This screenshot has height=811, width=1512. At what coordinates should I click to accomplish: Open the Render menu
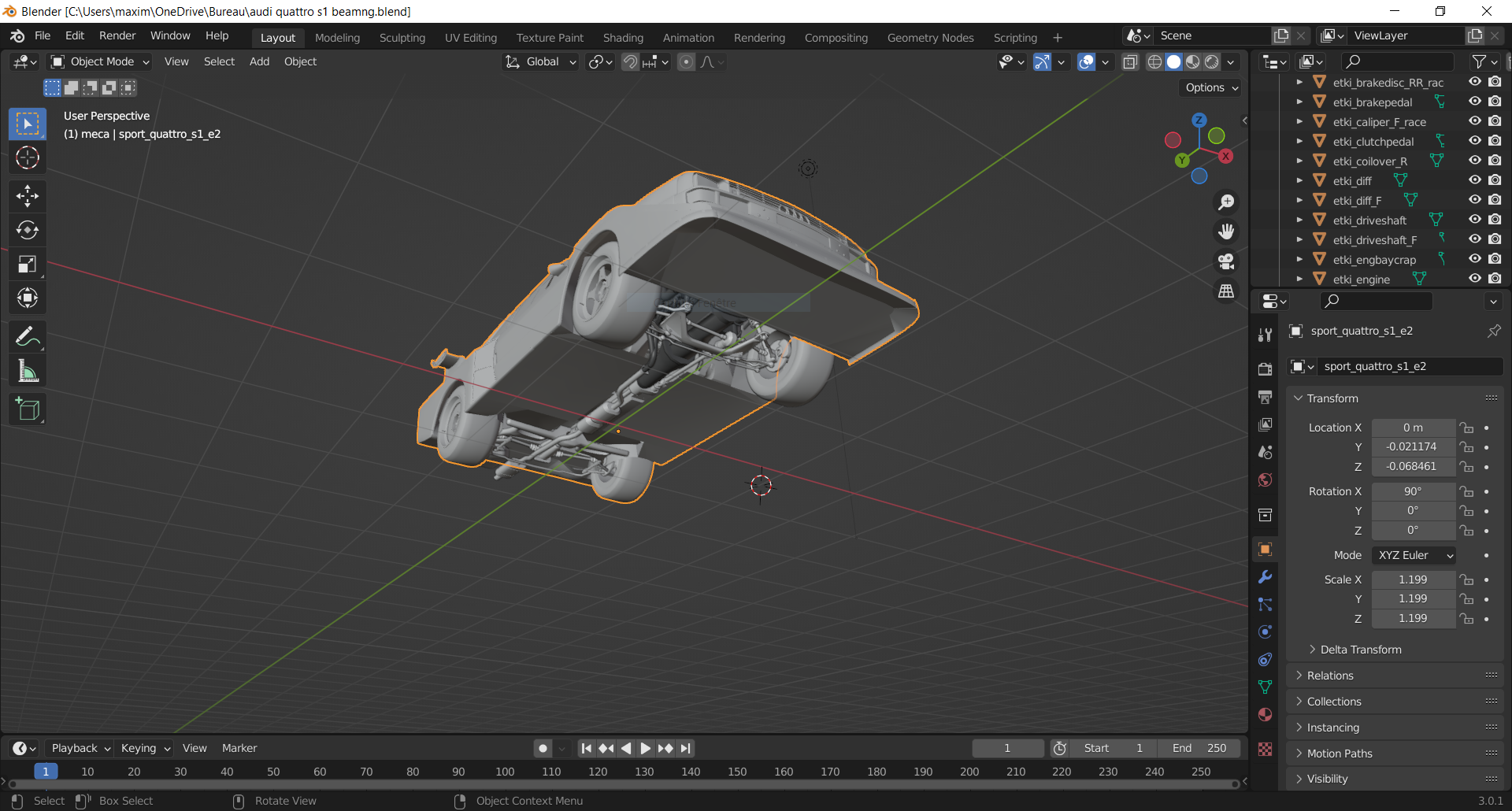[117, 35]
